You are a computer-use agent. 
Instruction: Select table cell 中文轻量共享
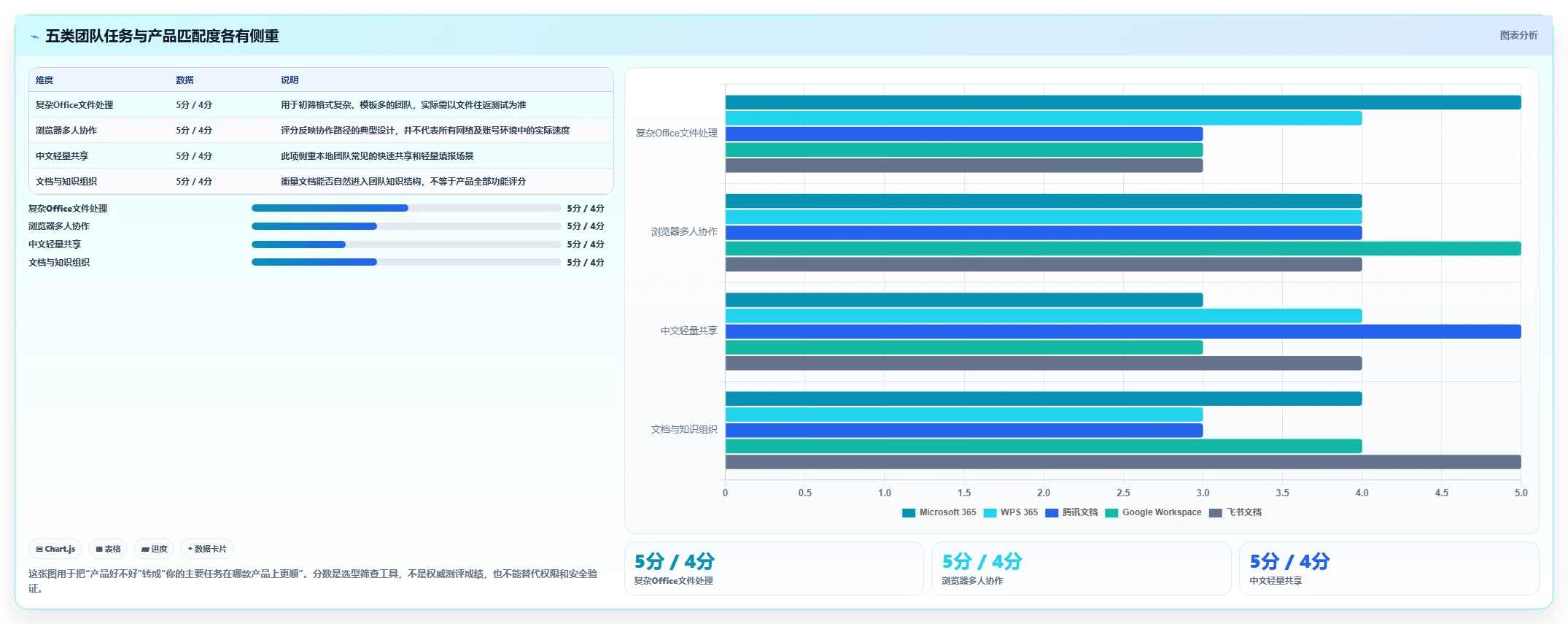62,156
